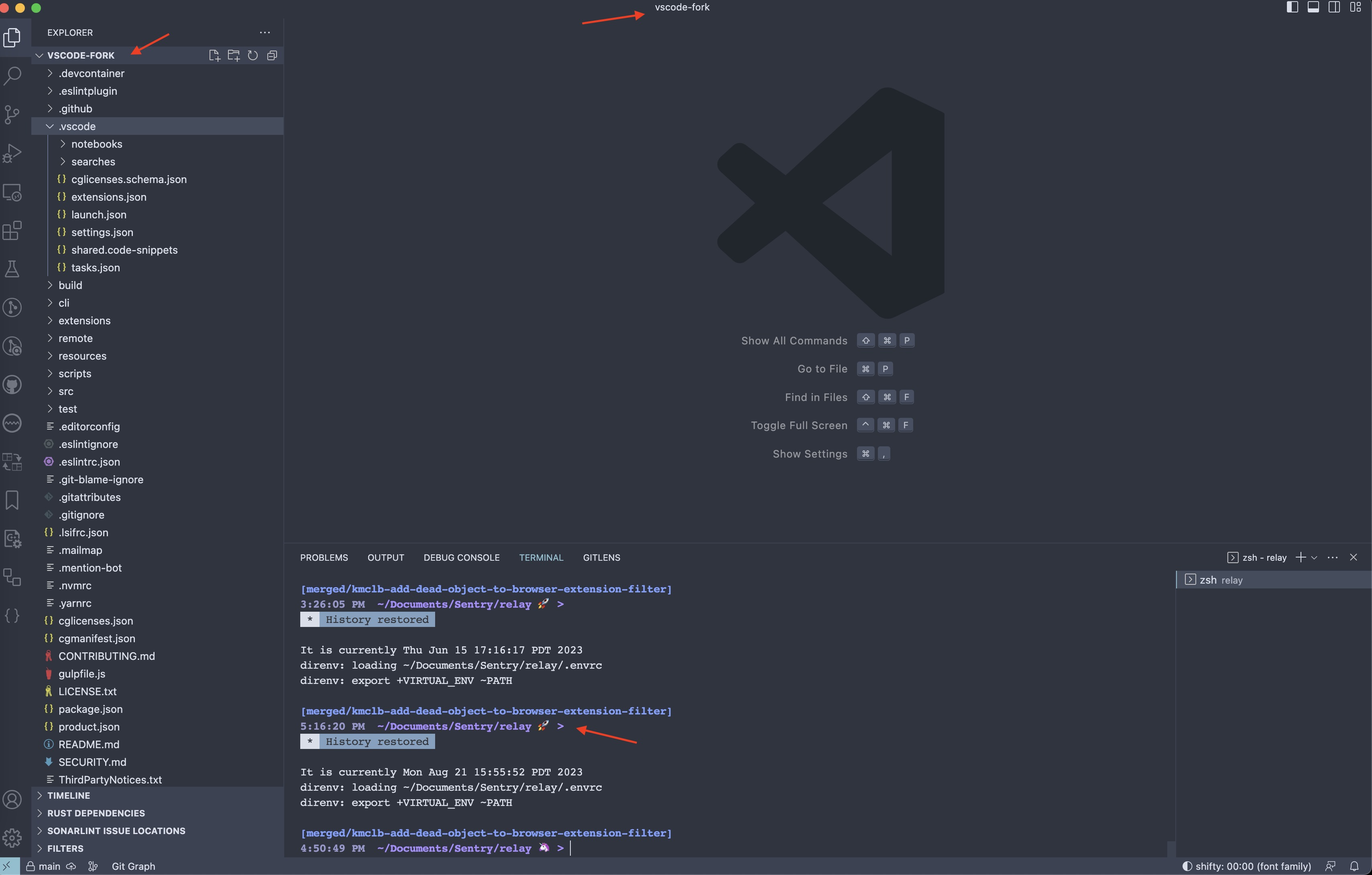This screenshot has height=875, width=1372.
Task: Open the Search view in activity bar
Action: (12, 75)
